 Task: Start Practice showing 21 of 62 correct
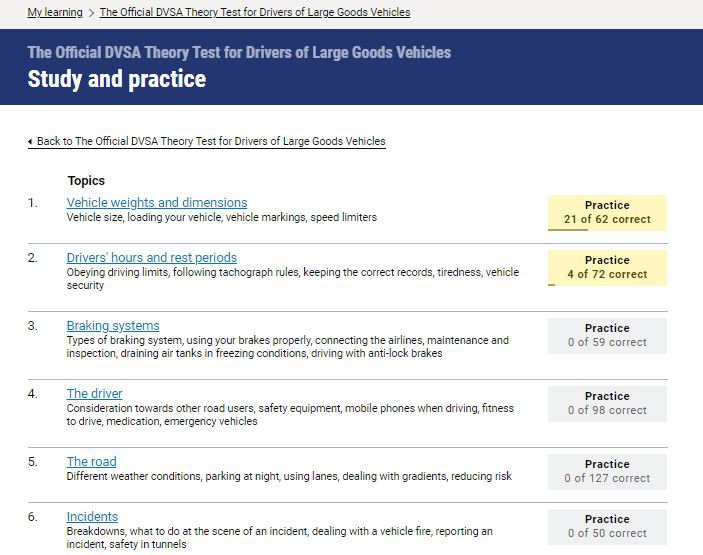607,211
